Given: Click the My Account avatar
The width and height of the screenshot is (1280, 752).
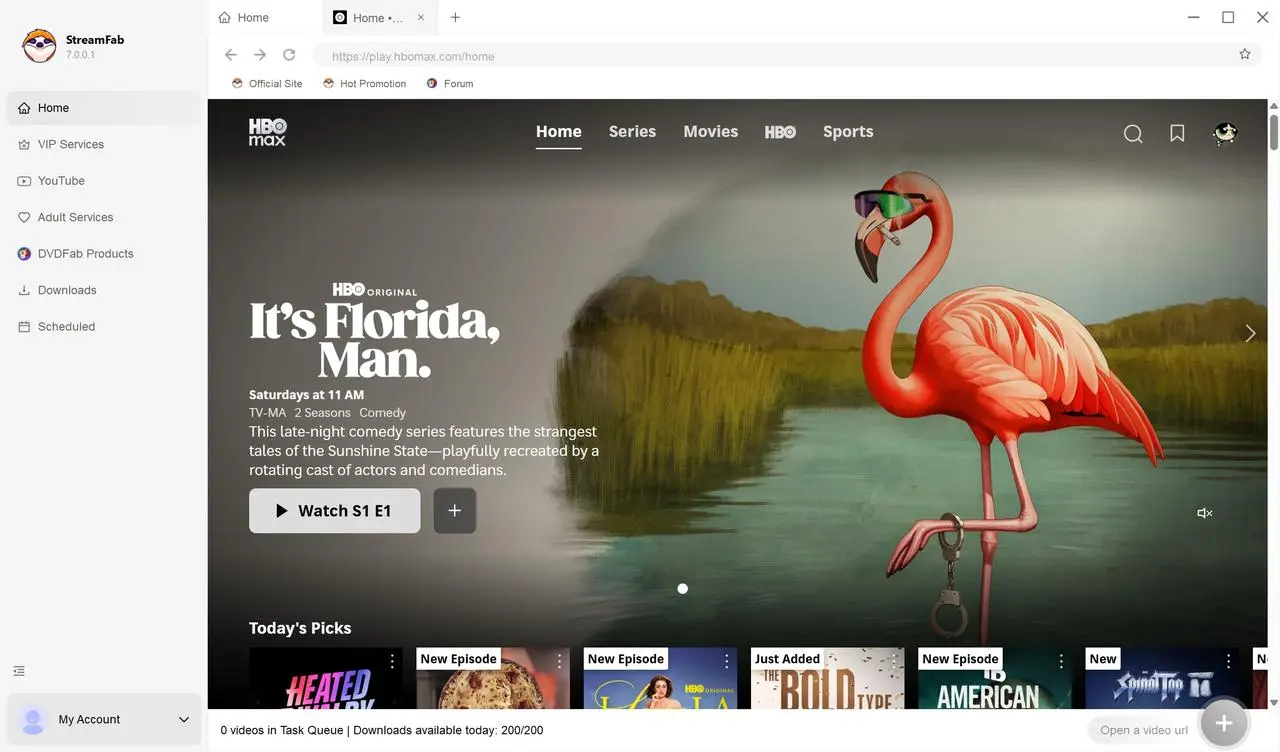Looking at the screenshot, I should click(x=33, y=720).
